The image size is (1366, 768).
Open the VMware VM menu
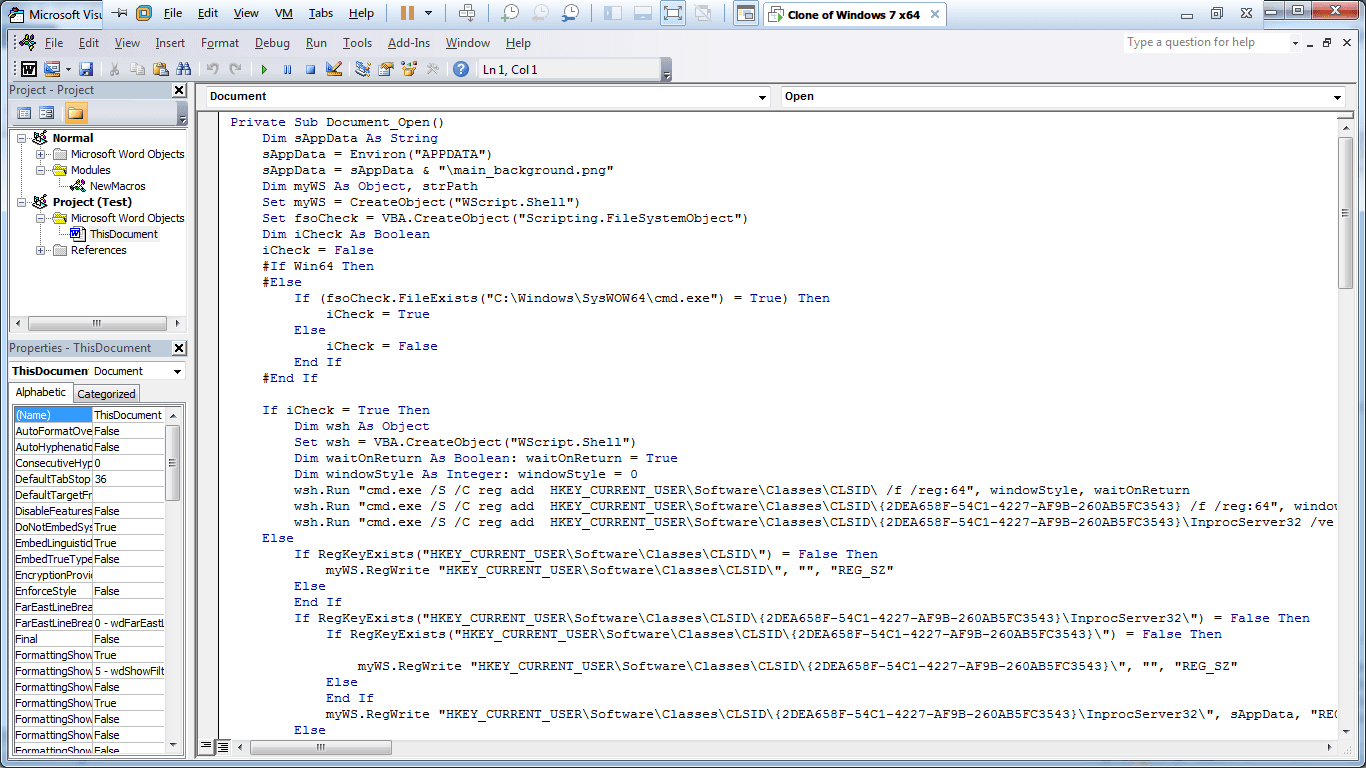284,13
